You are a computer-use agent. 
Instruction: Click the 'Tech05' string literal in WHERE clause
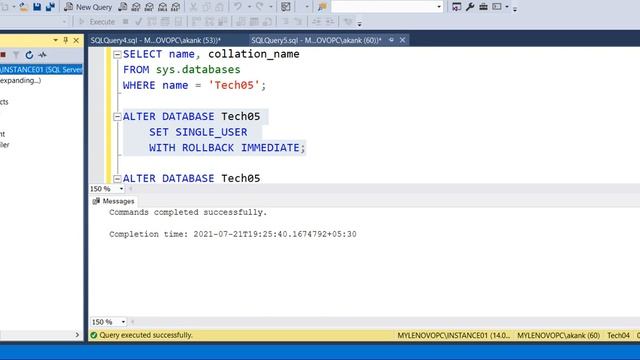234,85
